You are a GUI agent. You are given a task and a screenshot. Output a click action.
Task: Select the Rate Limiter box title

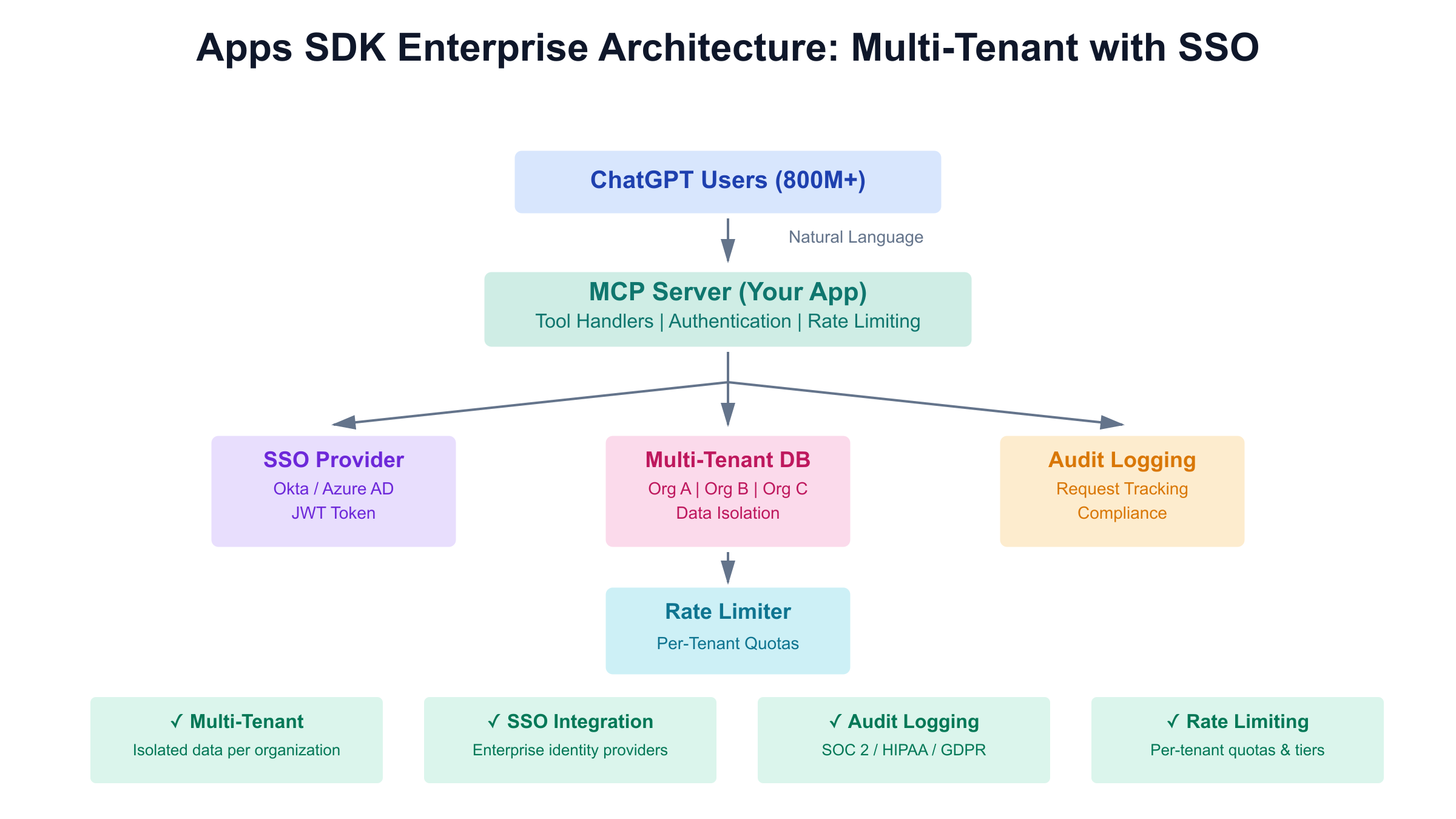coord(727,612)
